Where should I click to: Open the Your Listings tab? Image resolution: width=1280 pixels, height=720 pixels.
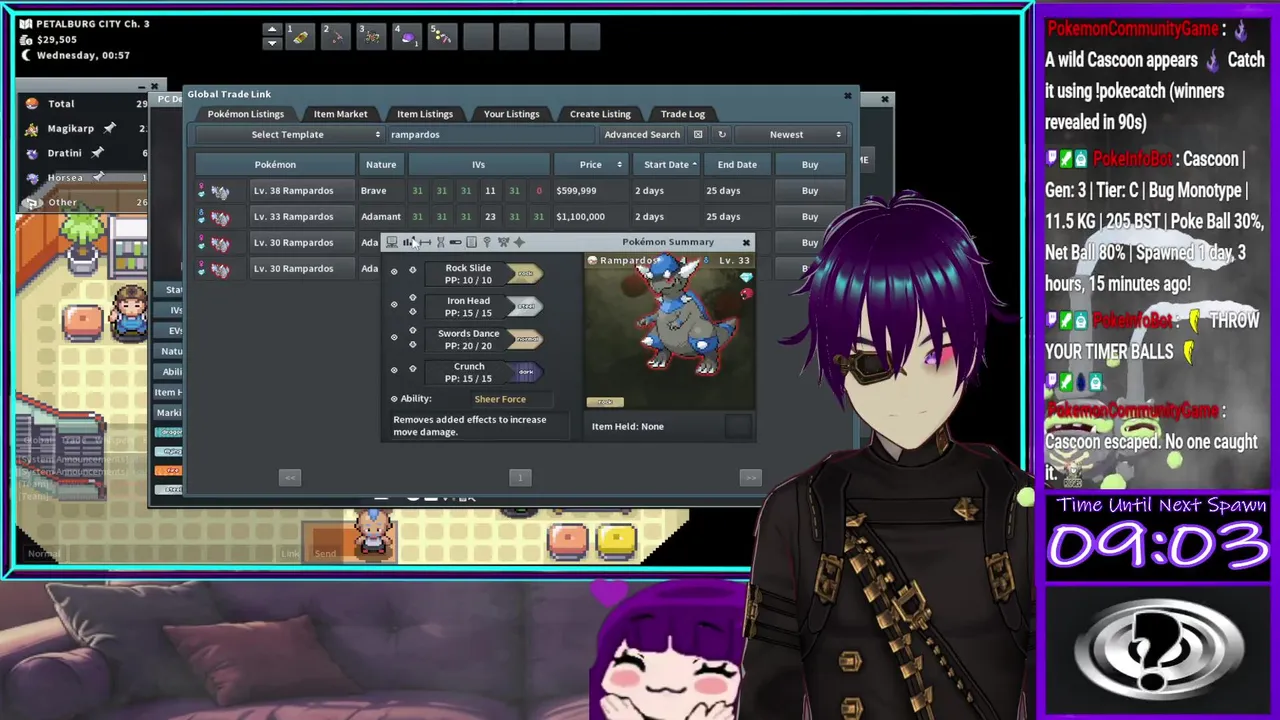pyautogui.click(x=512, y=114)
